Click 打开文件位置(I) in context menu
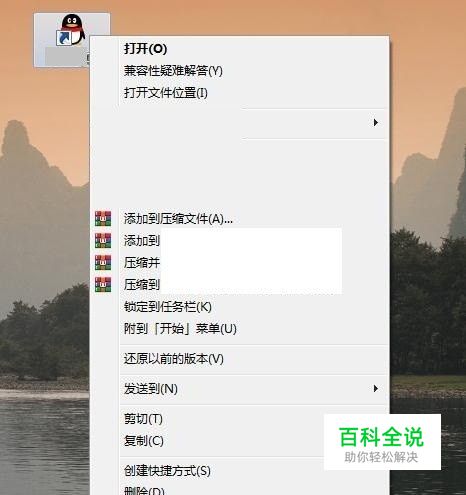 click(x=166, y=93)
